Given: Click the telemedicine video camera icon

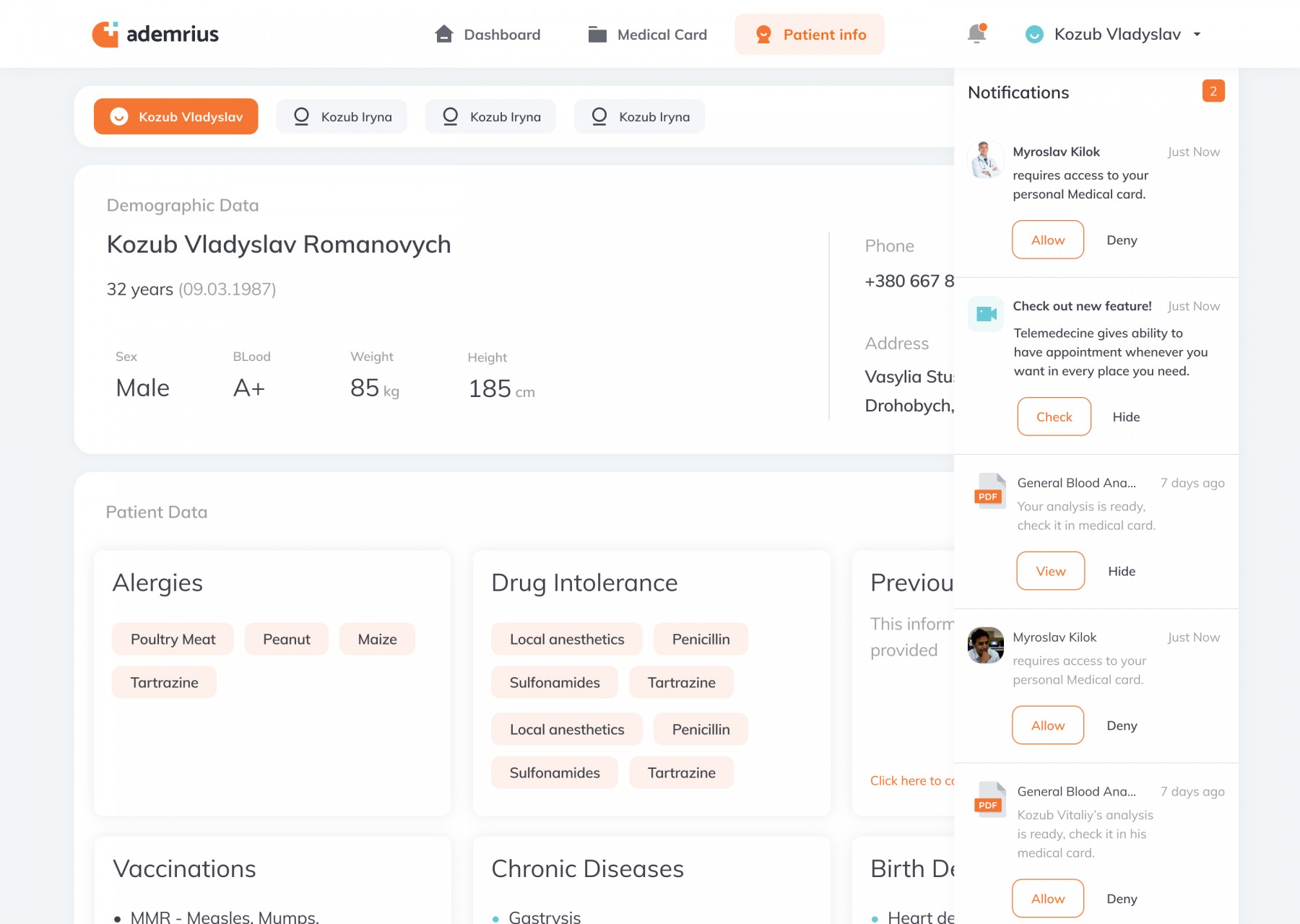Looking at the screenshot, I should tap(986, 314).
